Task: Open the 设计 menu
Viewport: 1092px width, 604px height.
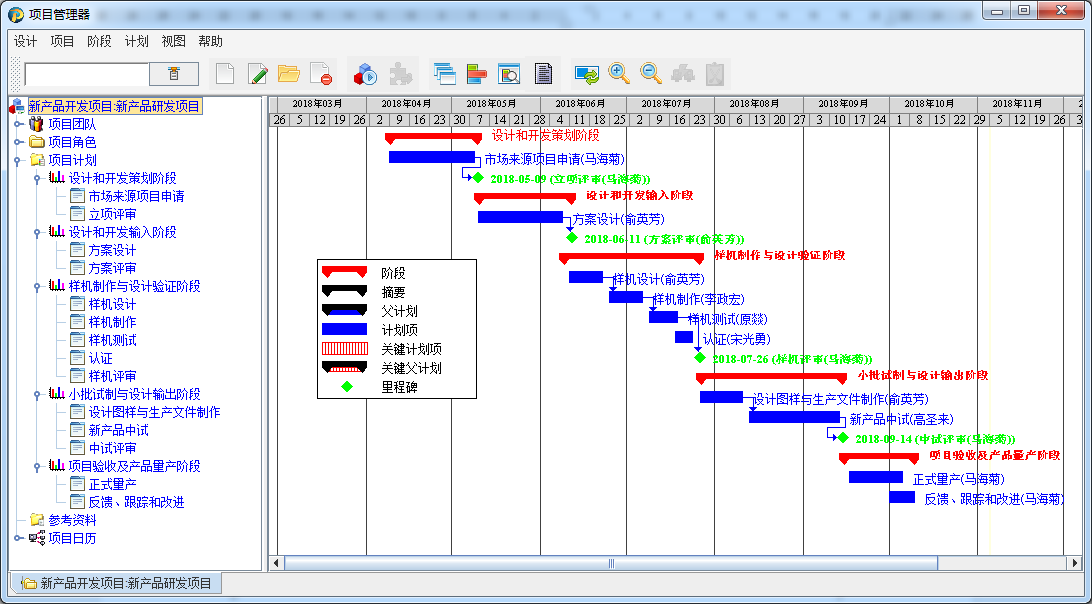Action: pos(26,41)
